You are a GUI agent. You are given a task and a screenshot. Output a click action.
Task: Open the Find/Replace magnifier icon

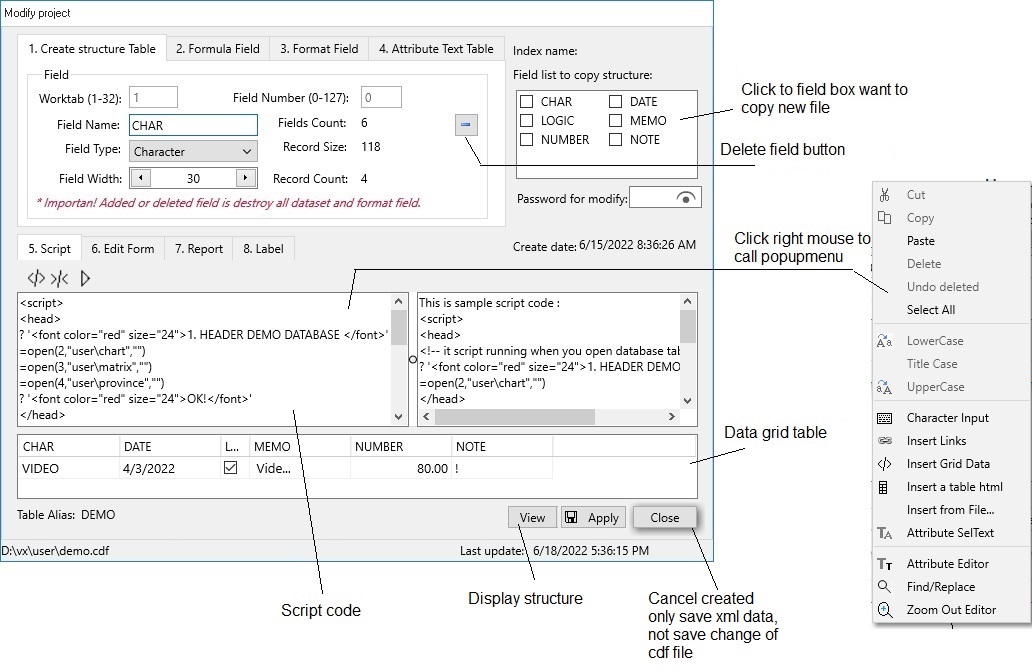click(x=886, y=587)
